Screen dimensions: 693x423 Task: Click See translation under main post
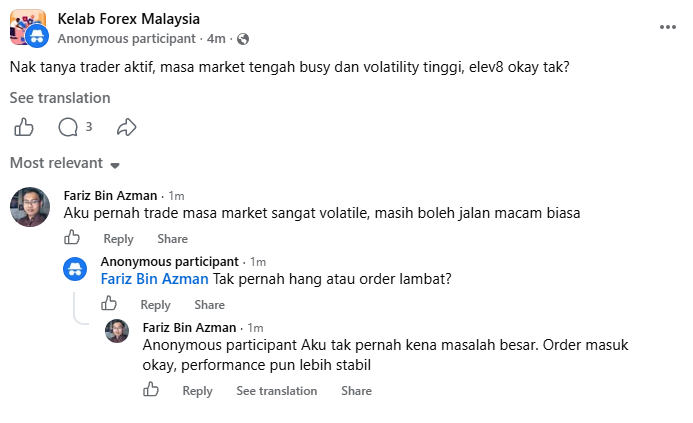pos(60,98)
